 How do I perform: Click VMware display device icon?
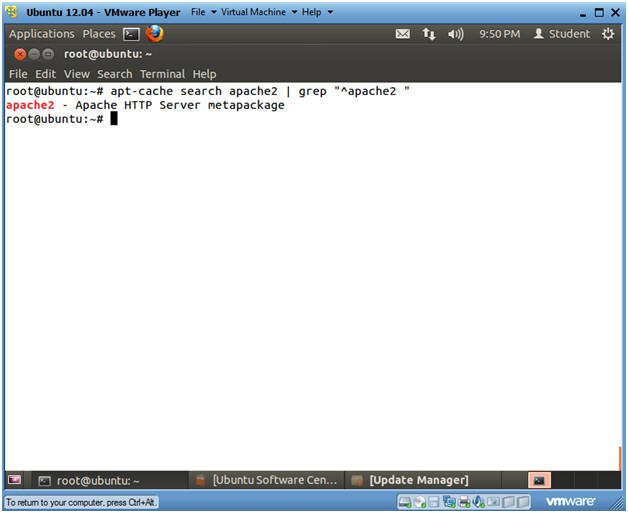click(493, 501)
